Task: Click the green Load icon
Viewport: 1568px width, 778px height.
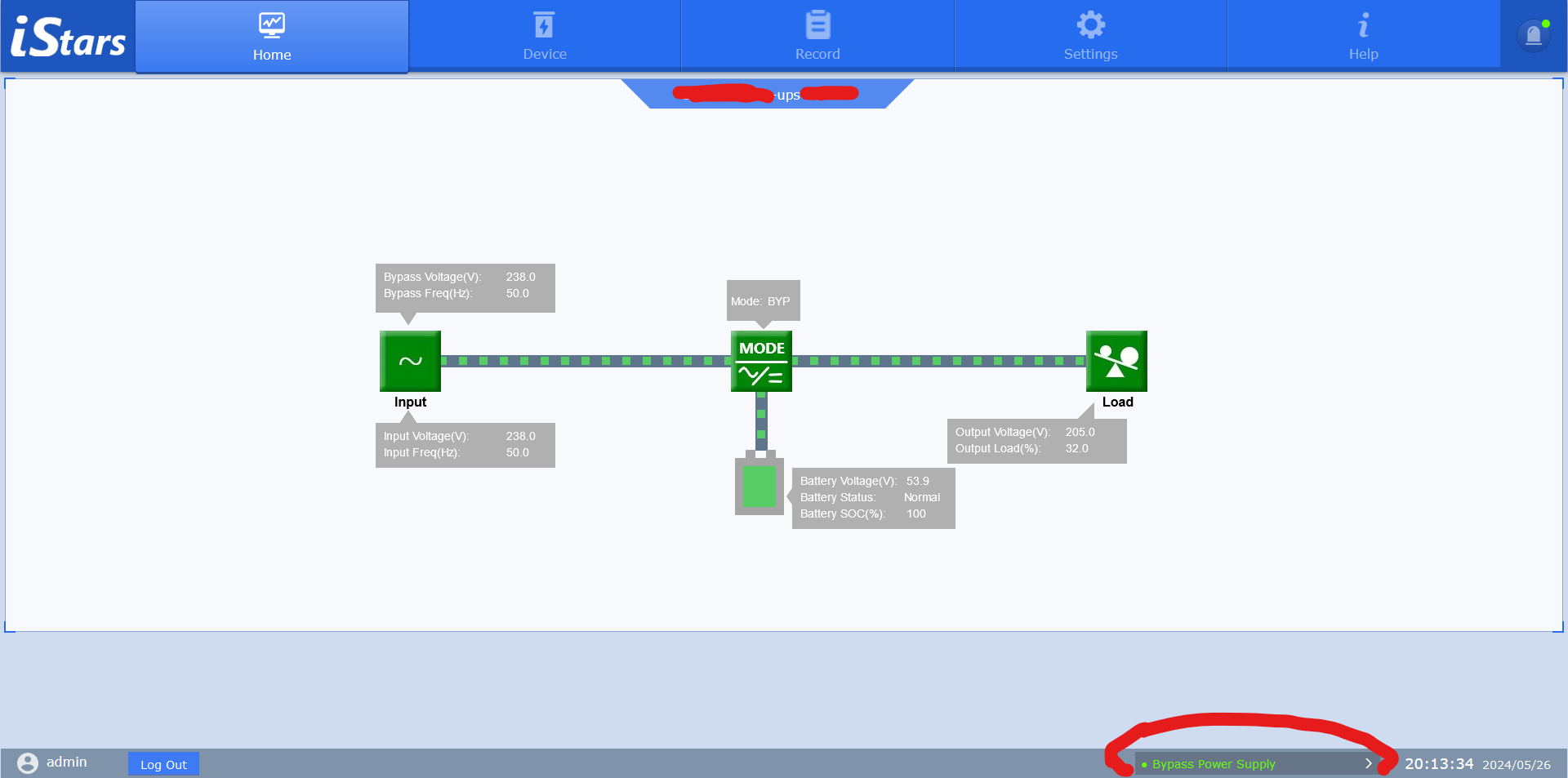Action: tap(1116, 361)
